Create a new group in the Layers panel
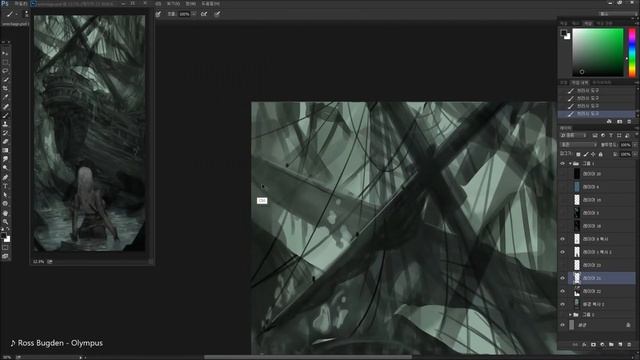 [611, 344]
